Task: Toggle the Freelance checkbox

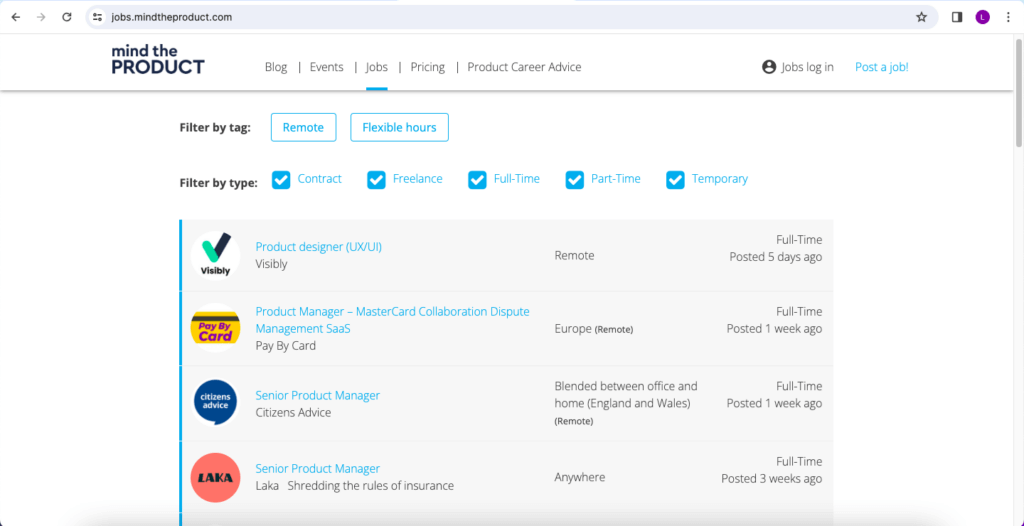Action: pos(376,180)
